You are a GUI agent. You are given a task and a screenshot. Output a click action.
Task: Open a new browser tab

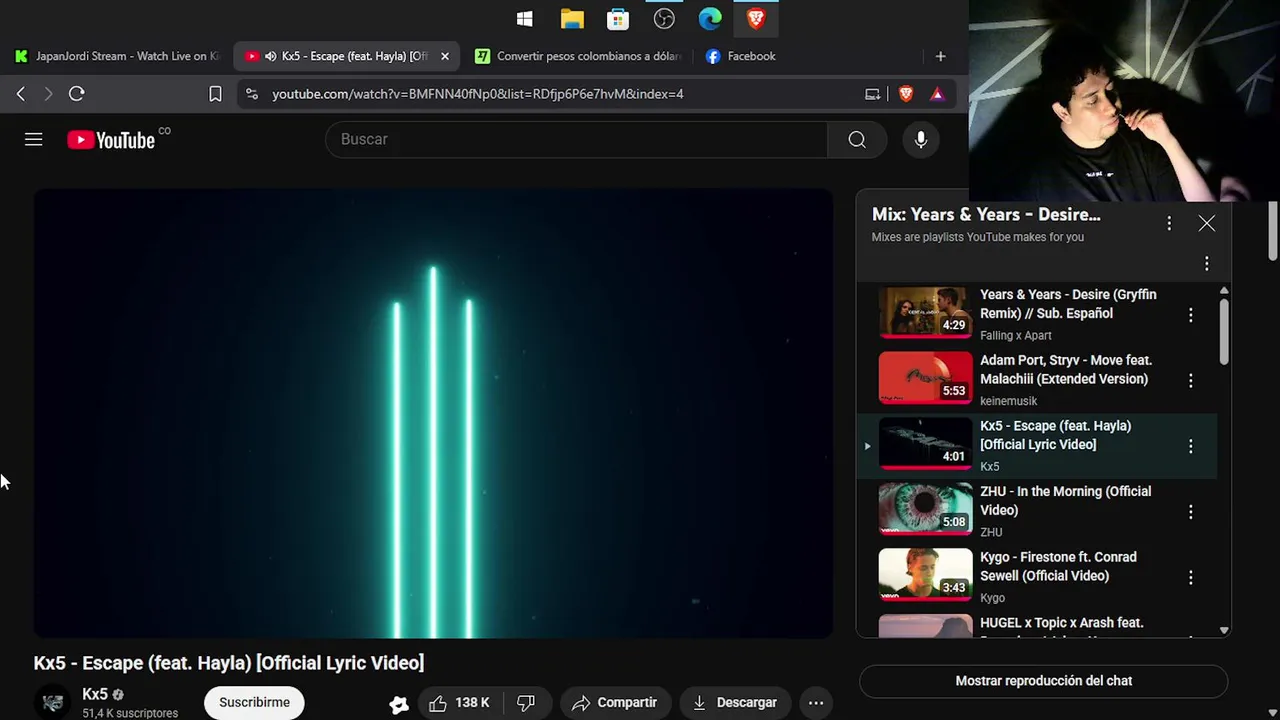[940, 57]
